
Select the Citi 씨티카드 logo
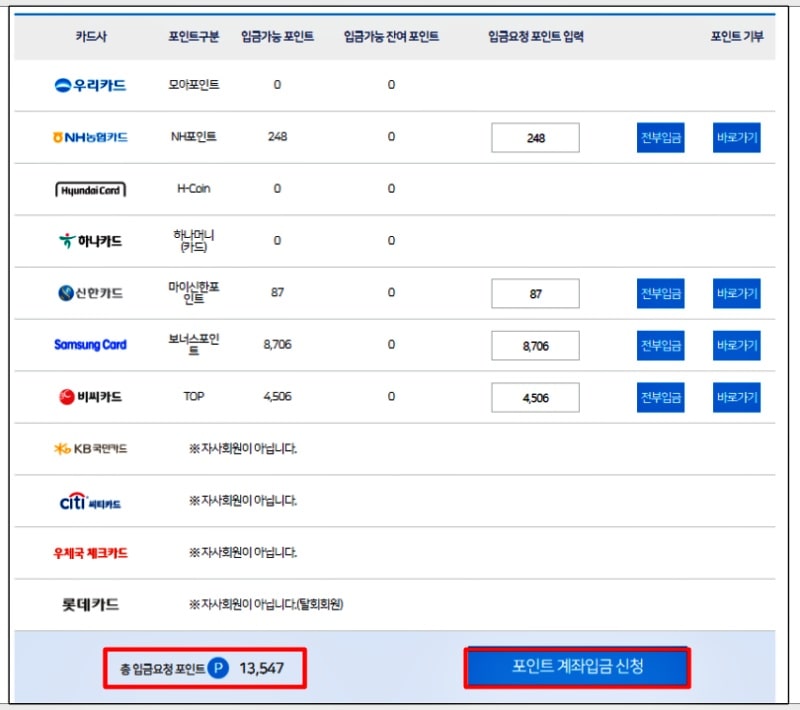pyautogui.click(x=92, y=500)
